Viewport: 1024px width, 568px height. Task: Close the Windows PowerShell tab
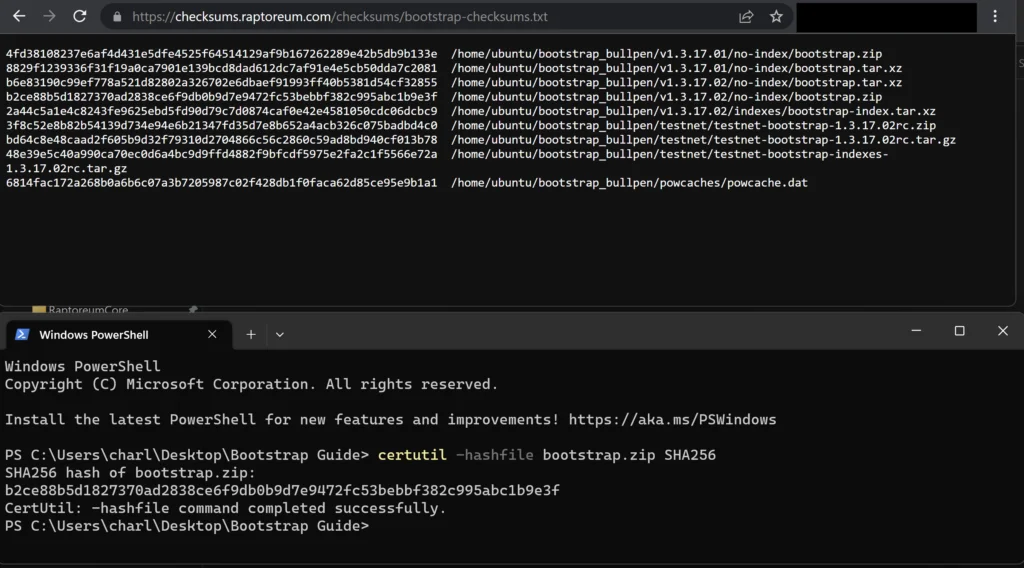[212, 334]
